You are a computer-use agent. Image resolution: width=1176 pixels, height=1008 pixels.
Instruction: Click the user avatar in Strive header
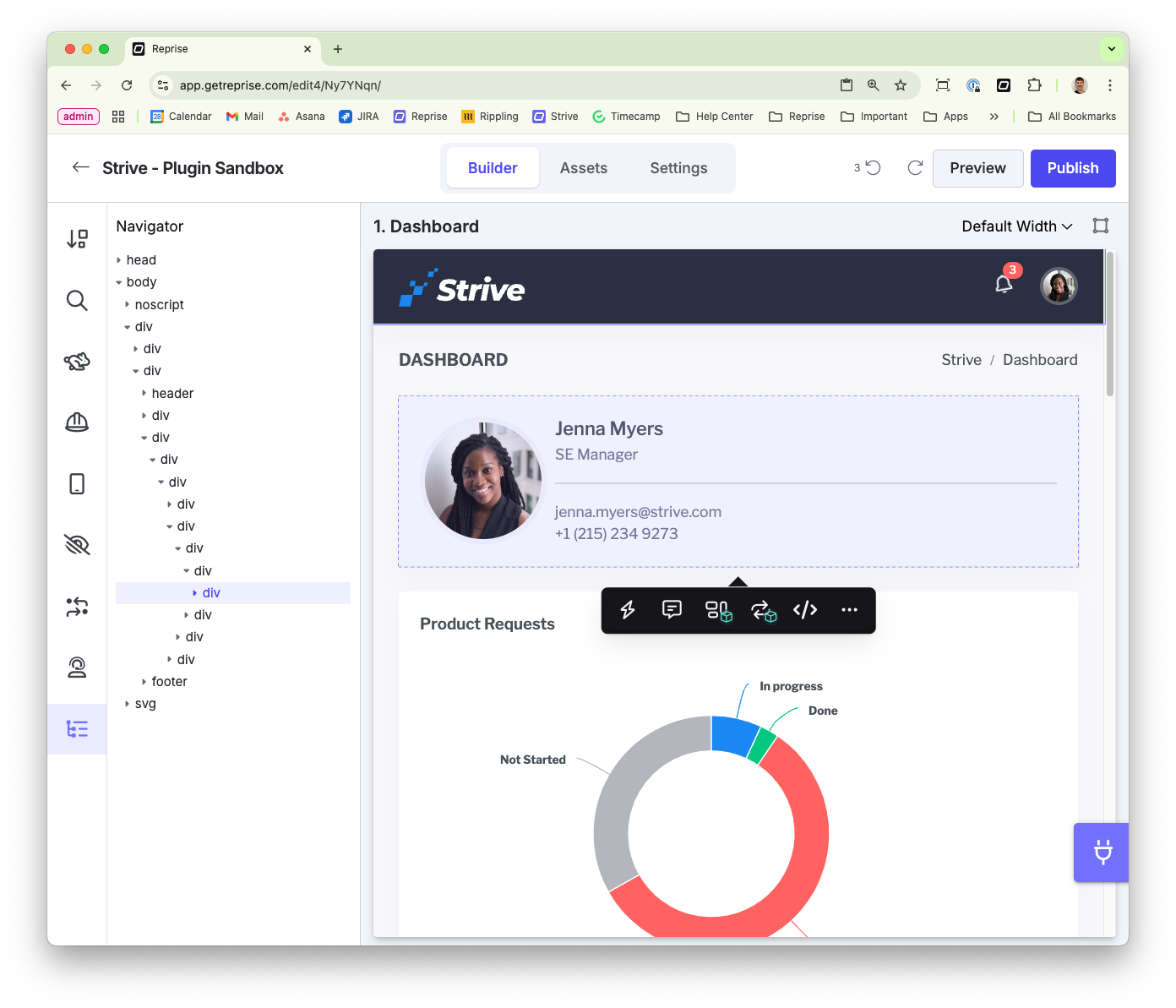[x=1059, y=286]
